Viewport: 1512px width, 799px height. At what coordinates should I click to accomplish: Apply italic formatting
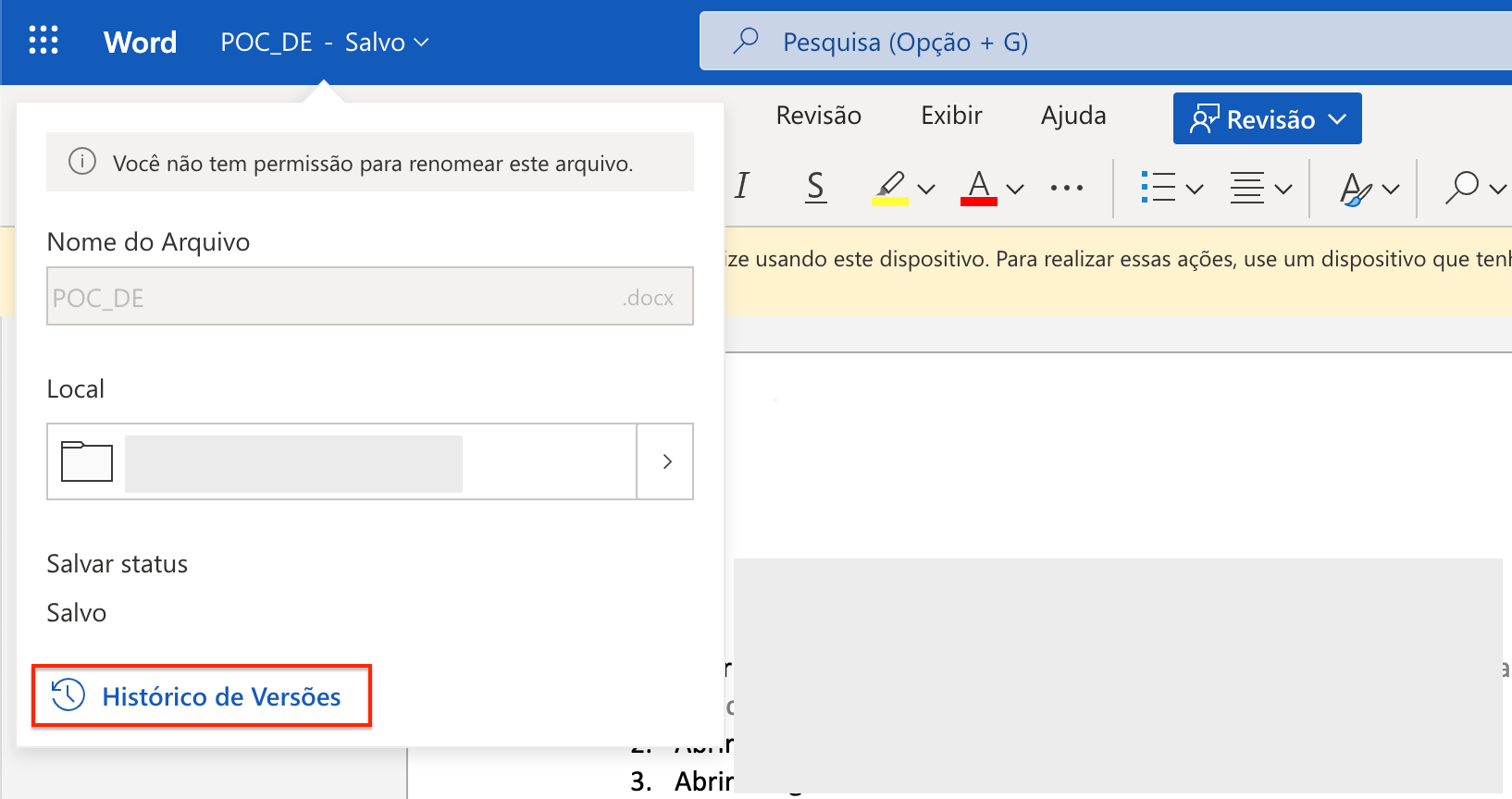pos(742,186)
